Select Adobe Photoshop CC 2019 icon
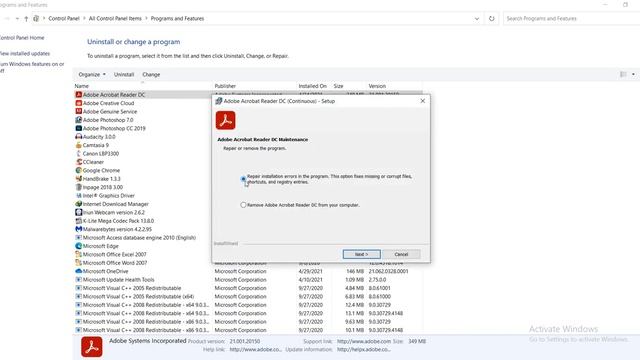This screenshot has width=640, height=360. [79, 128]
